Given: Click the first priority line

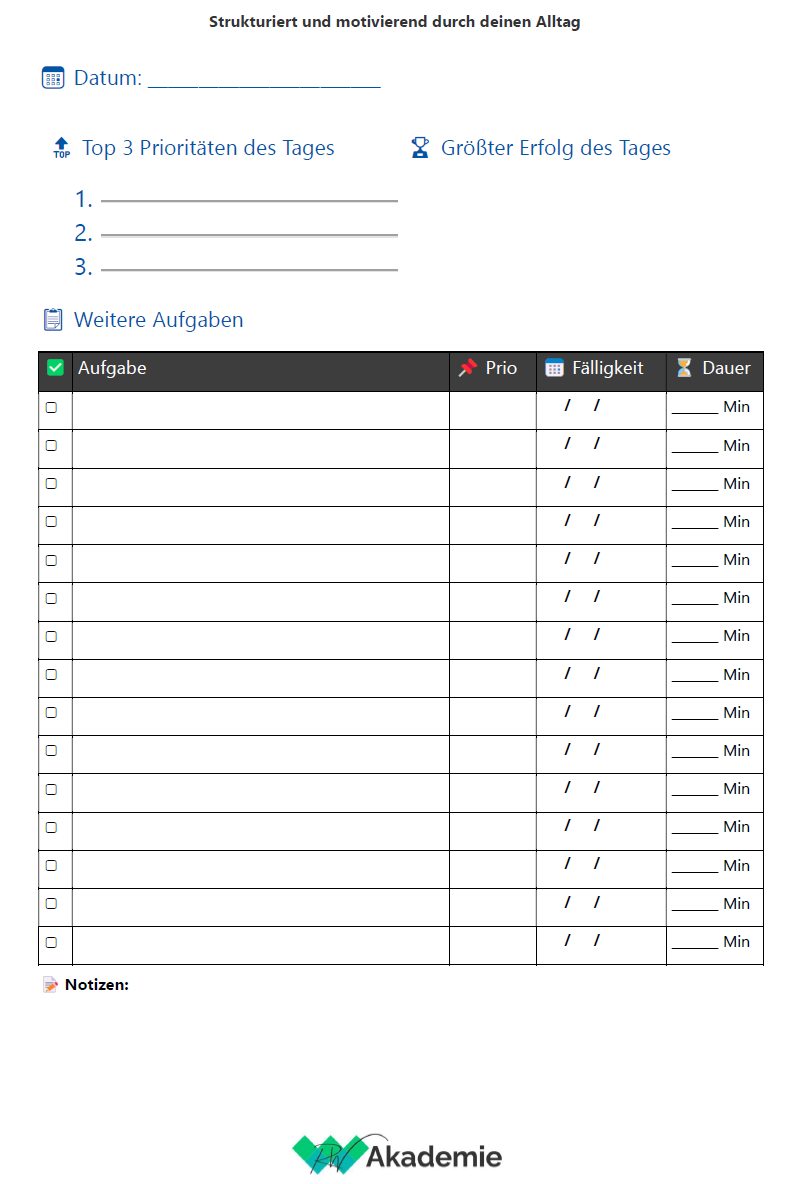Looking at the screenshot, I should (249, 200).
